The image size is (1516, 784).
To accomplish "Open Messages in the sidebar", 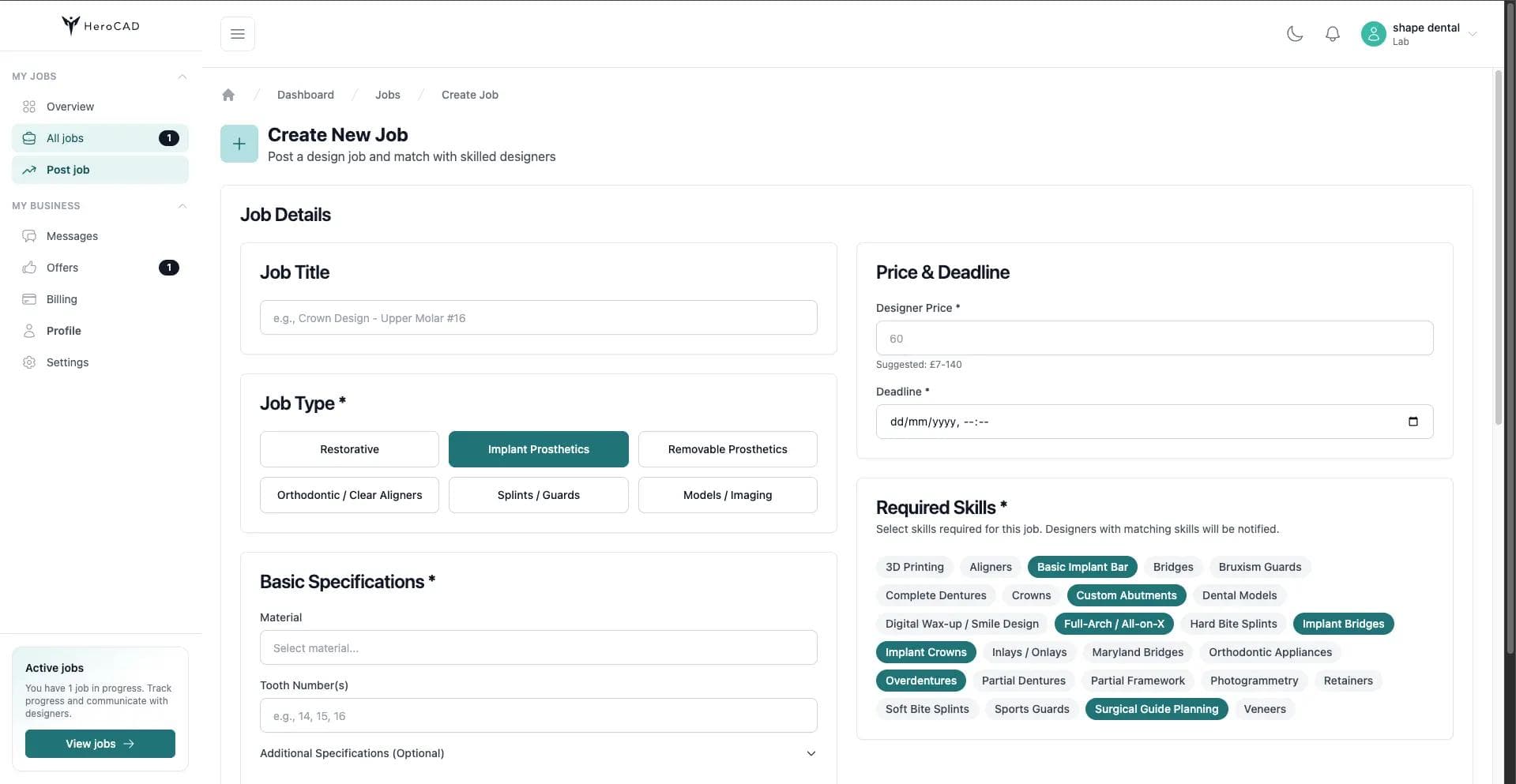I will pos(72,236).
